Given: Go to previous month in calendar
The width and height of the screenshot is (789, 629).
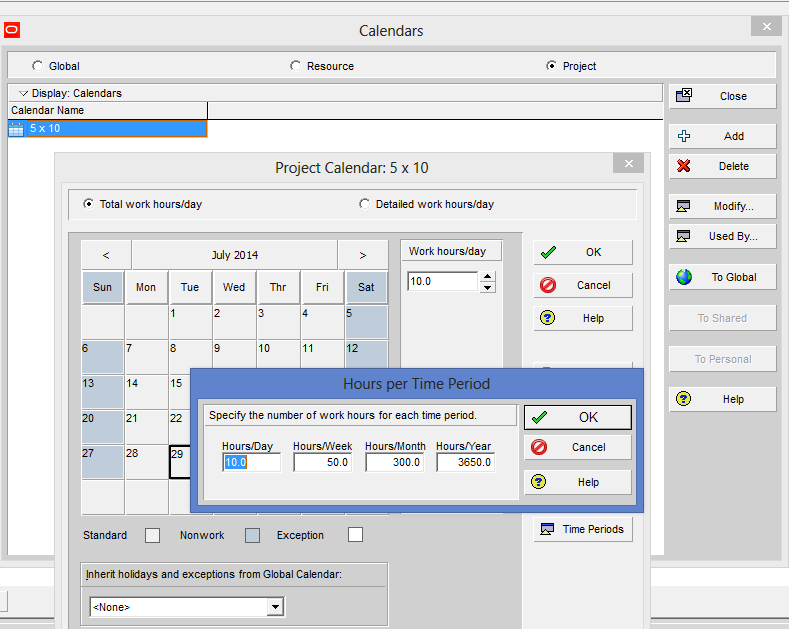Looking at the screenshot, I should coord(106,255).
